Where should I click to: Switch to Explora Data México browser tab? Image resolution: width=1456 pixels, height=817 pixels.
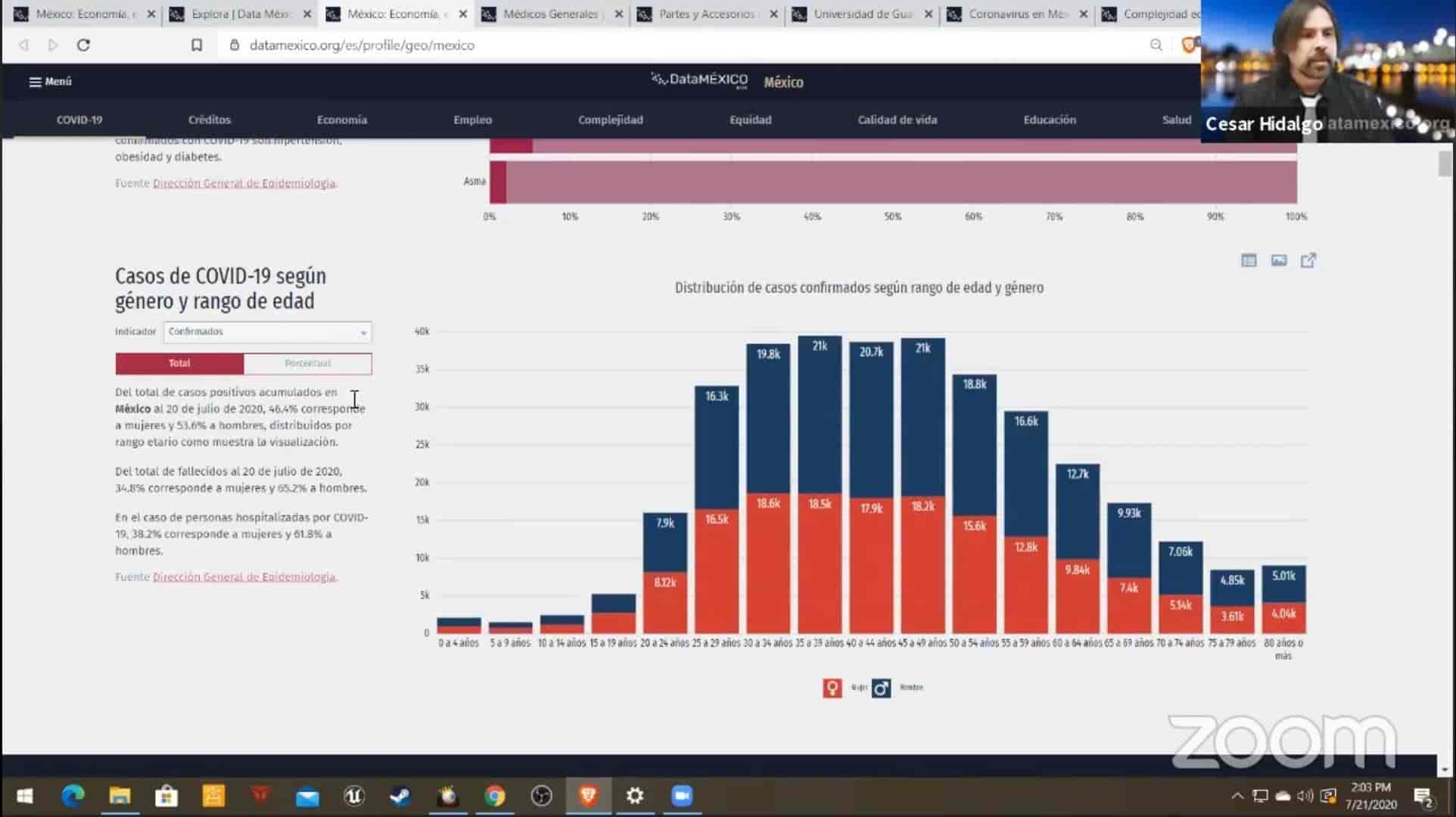241,14
